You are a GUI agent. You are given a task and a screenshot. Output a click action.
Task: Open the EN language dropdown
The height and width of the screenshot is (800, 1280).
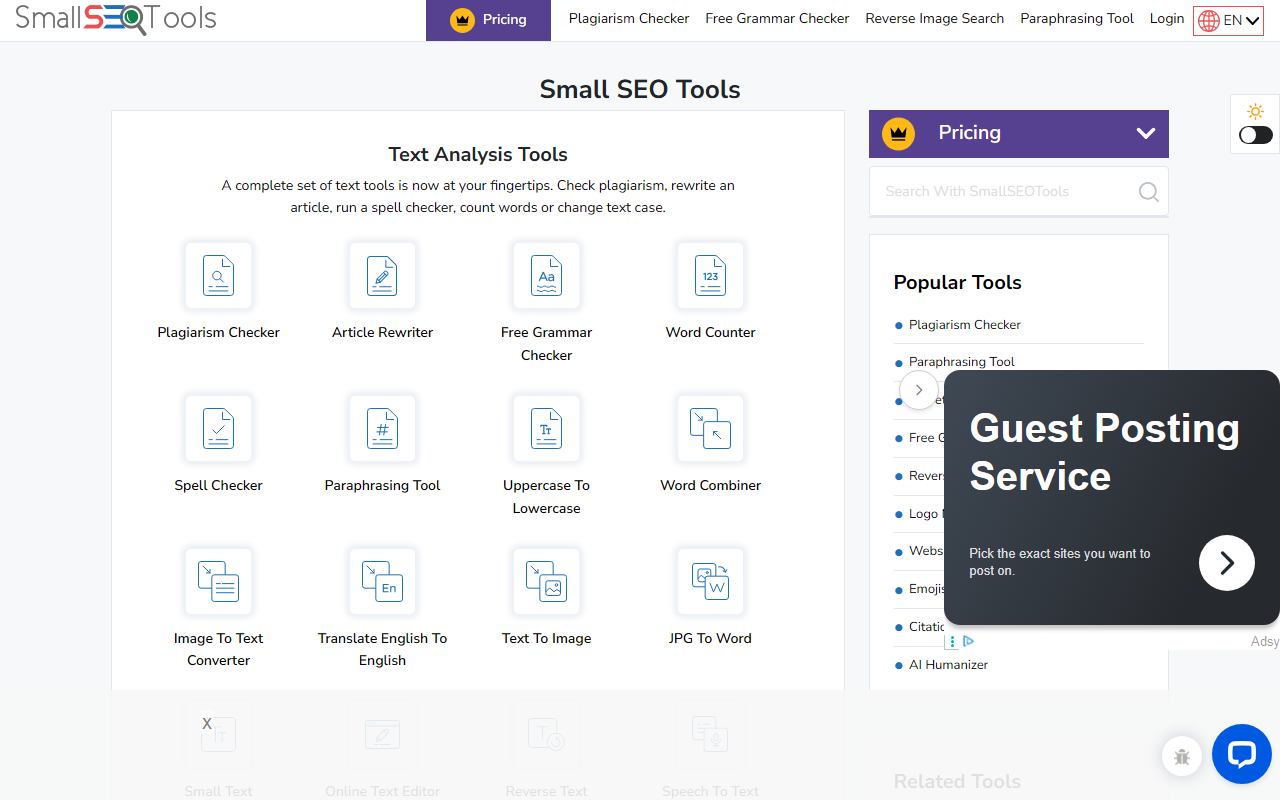pos(1228,20)
